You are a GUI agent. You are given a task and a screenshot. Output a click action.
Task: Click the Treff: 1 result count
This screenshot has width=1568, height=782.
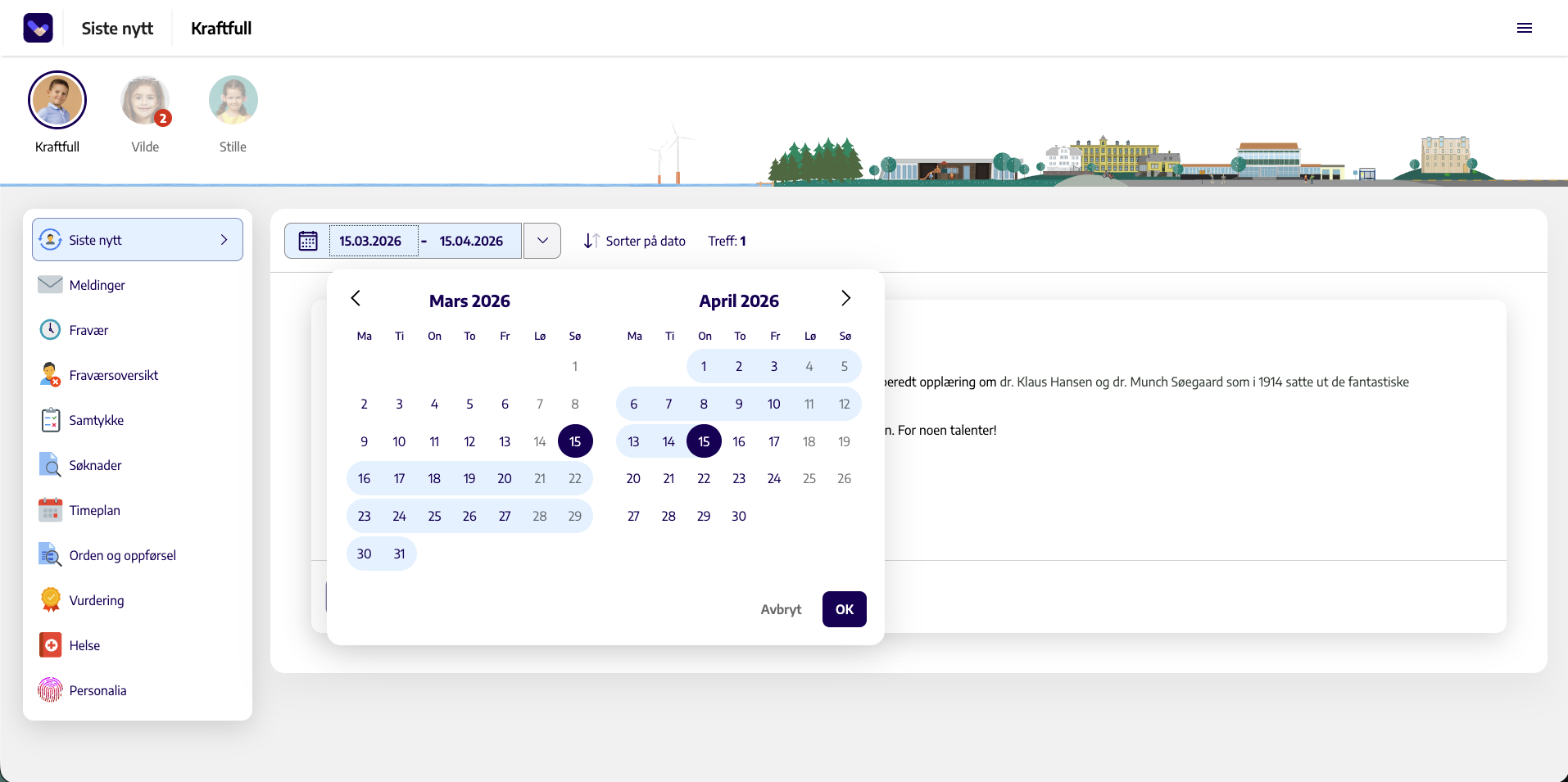tap(727, 241)
